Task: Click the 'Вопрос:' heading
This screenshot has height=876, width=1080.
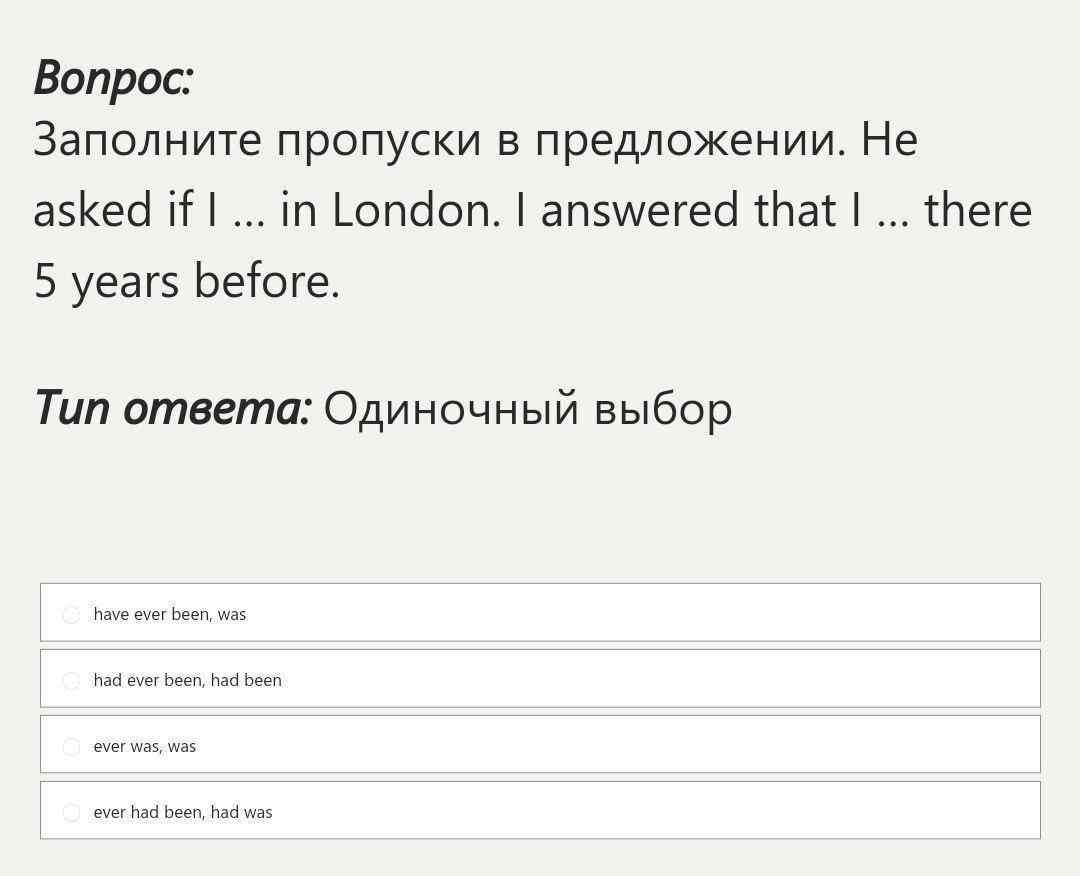Action: pos(113,79)
